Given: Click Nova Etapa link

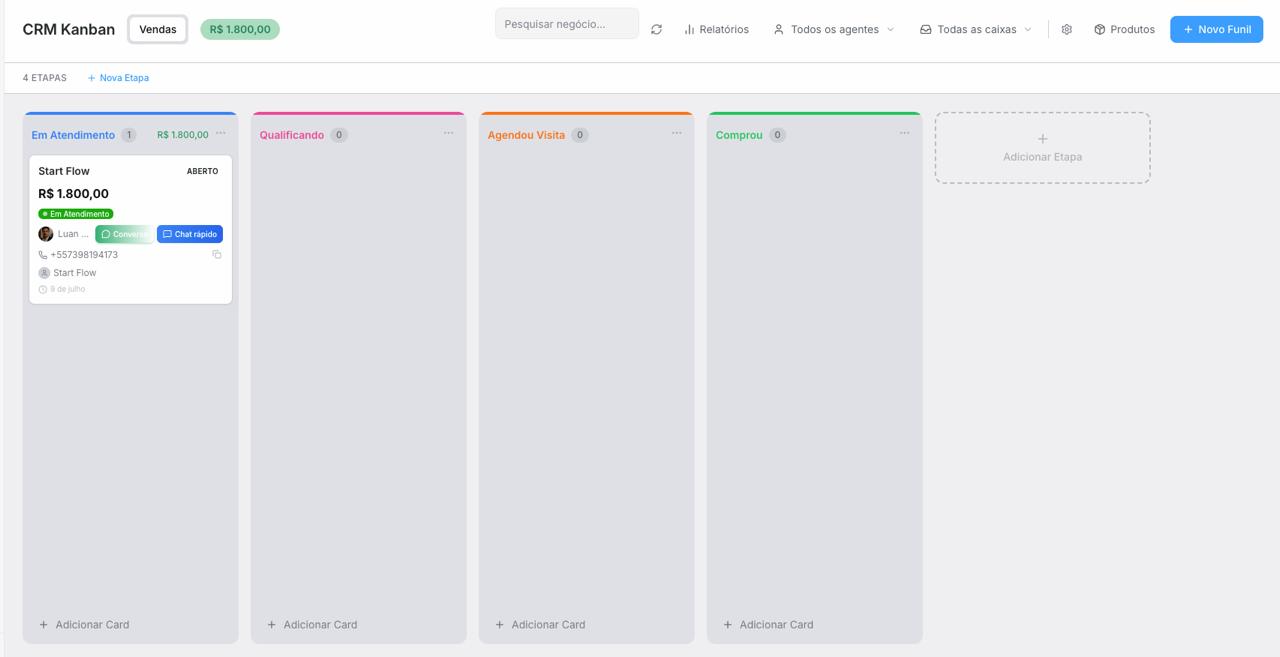Looking at the screenshot, I should (118, 78).
